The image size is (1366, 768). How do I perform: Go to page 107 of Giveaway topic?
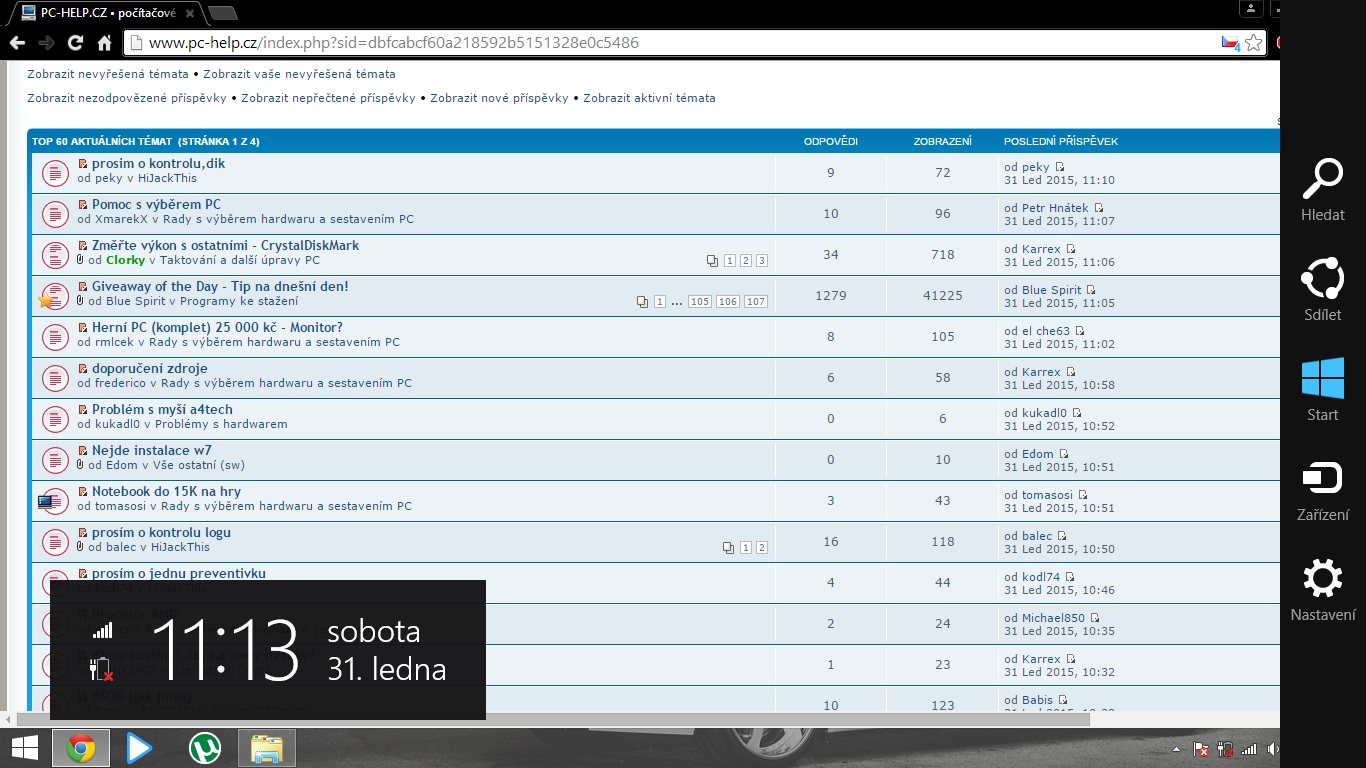(x=756, y=302)
